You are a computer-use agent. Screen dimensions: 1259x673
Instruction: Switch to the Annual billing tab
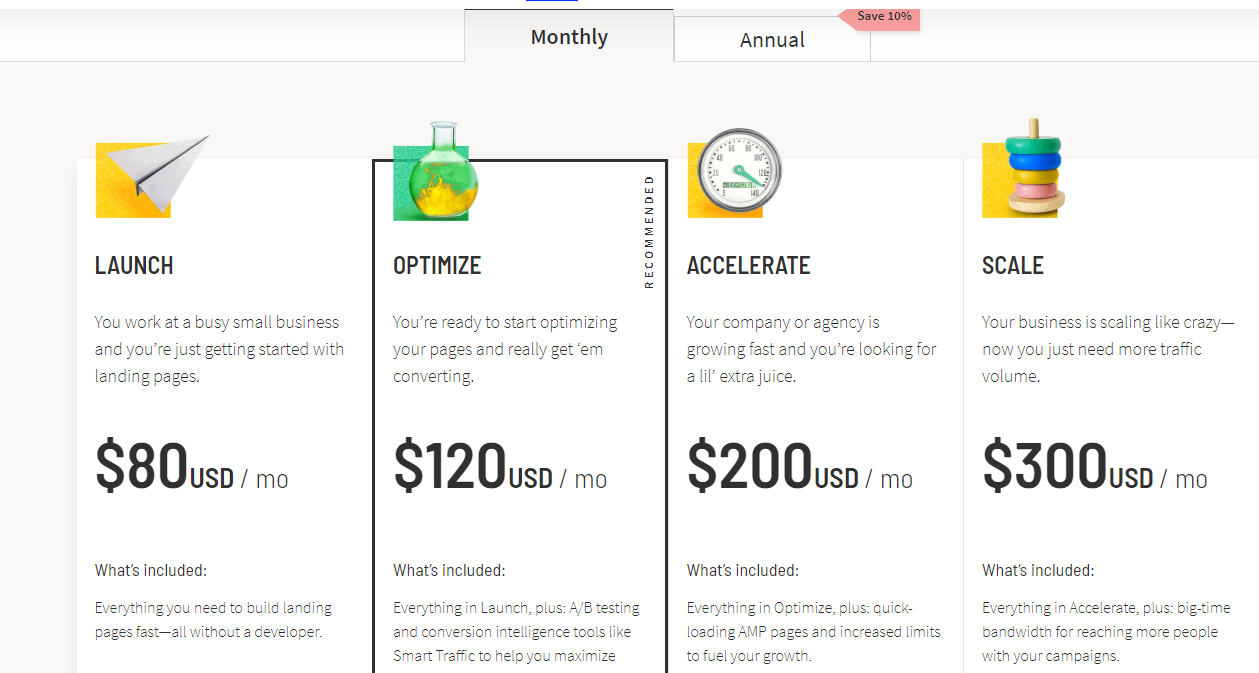point(772,40)
